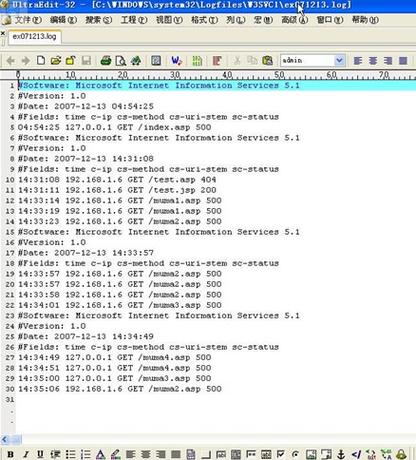The height and width of the screenshot is (460, 416).
Task: Click the New file icon
Action: [41, 60]
